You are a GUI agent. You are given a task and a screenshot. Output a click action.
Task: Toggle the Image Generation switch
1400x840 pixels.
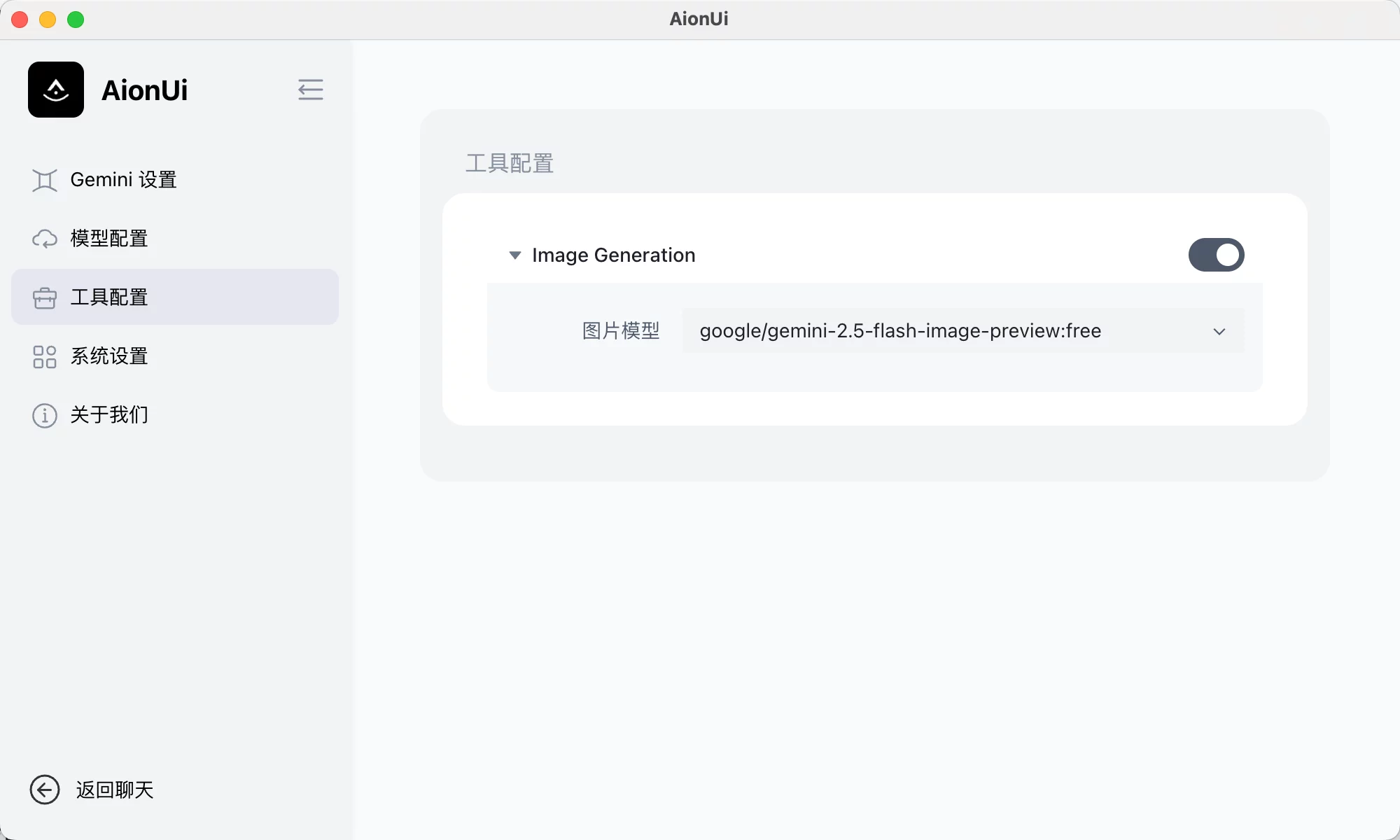pyautogui.click(x=1216, y=255)
